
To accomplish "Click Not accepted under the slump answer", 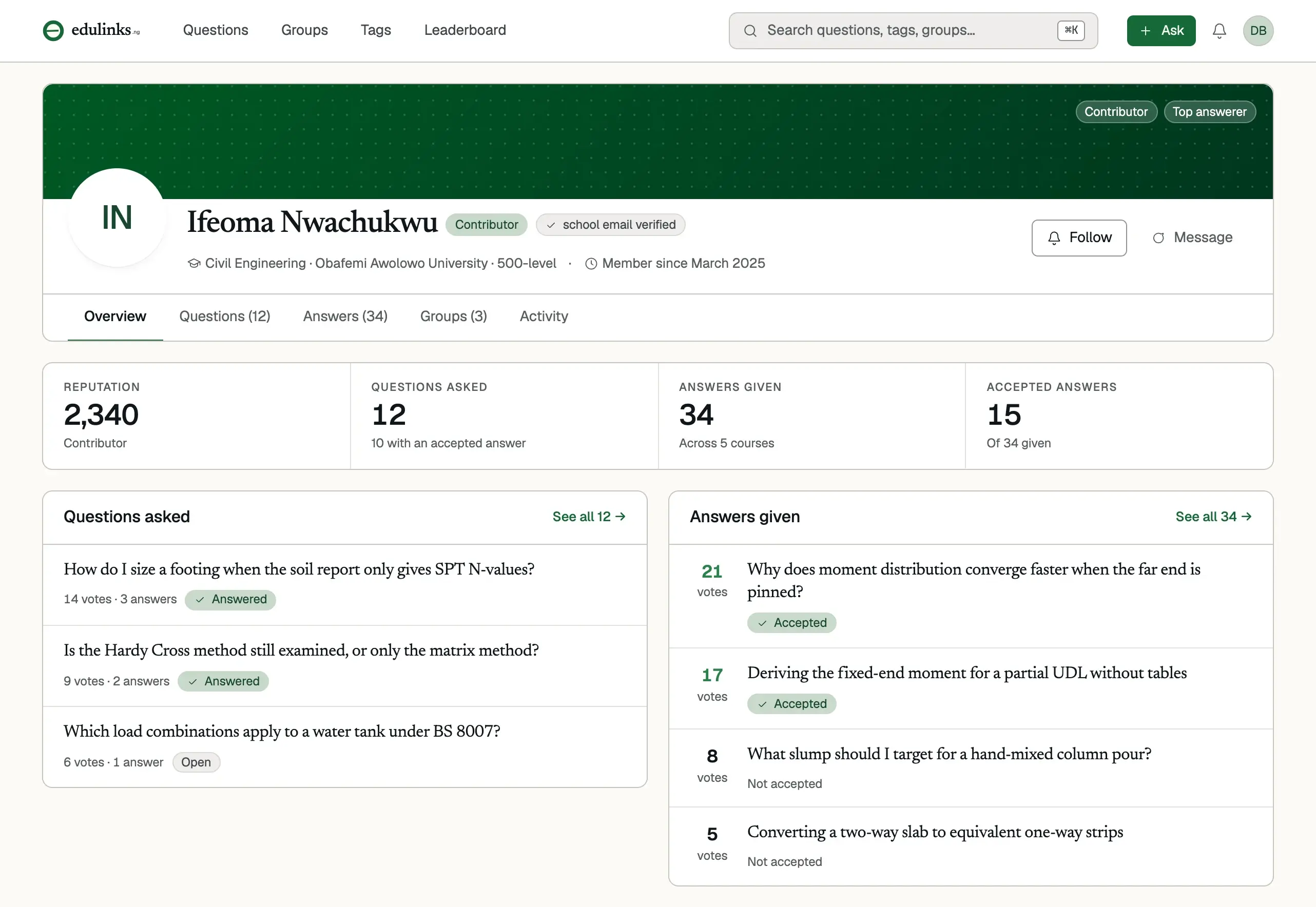I will click(784, 784).
